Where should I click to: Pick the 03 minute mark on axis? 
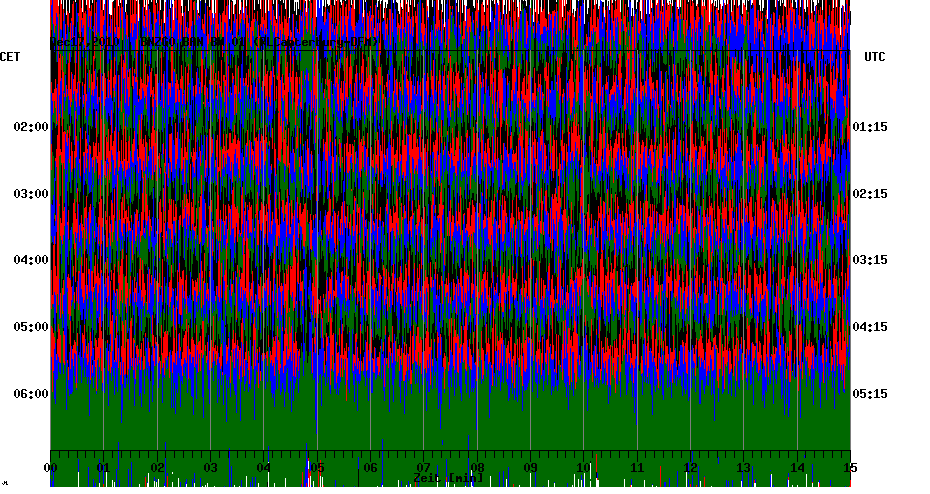tap(211, 467)
